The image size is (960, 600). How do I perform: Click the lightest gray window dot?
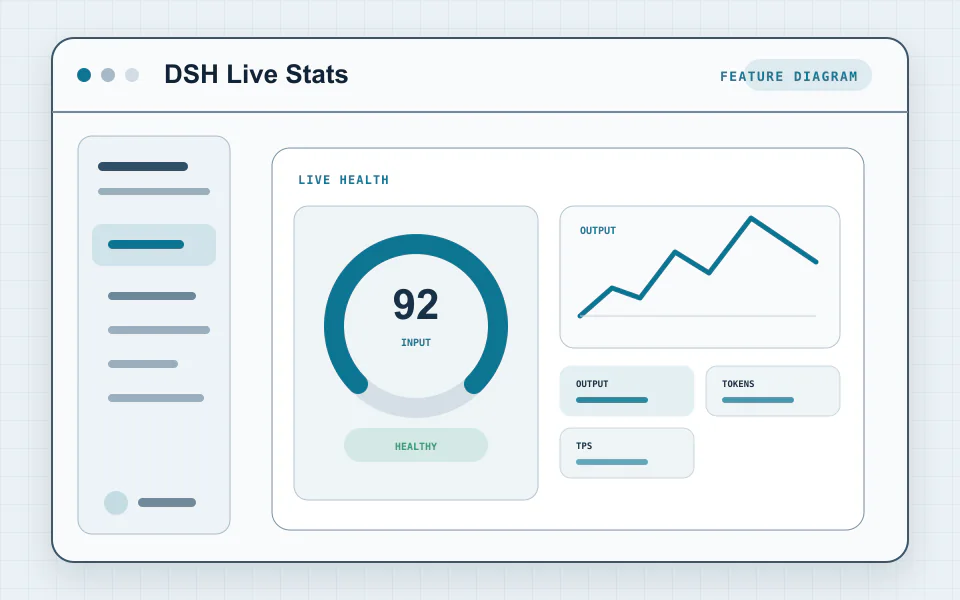[132, 75]
